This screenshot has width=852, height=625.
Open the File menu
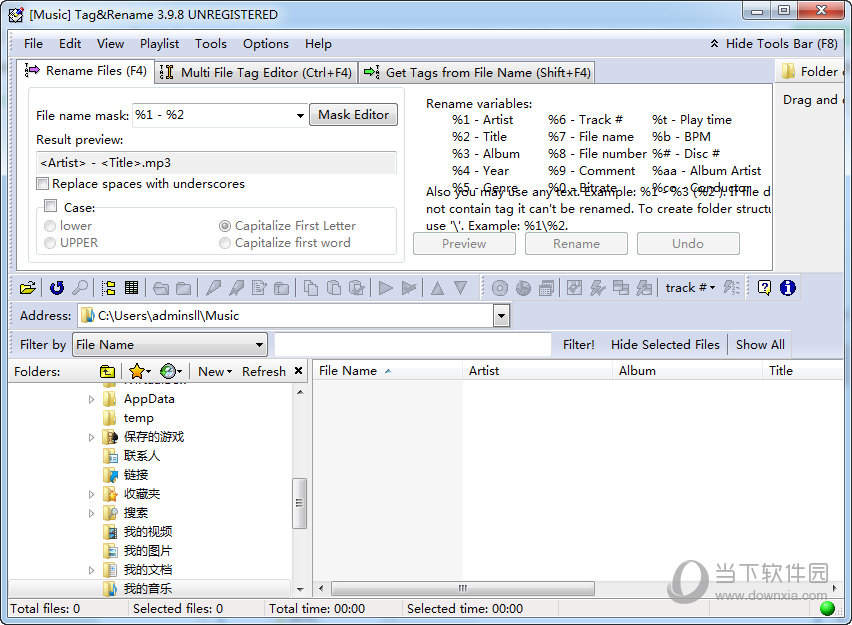[33, 44]
